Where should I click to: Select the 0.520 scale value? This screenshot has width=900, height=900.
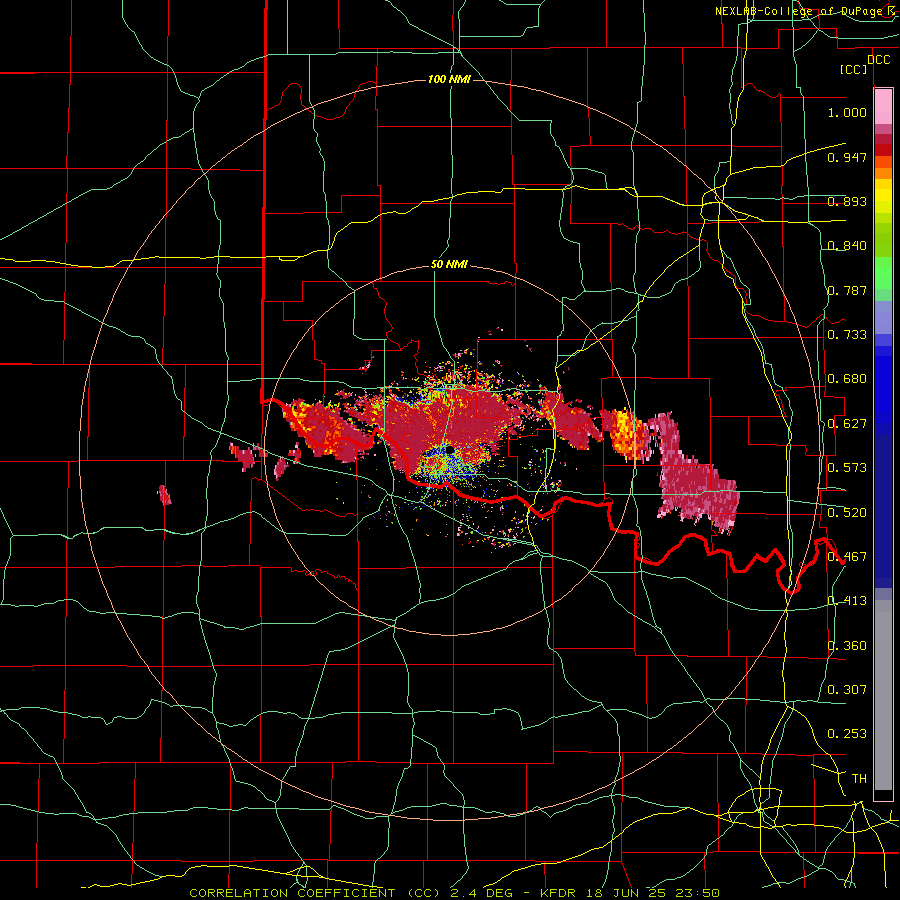[x=847, y=512]
